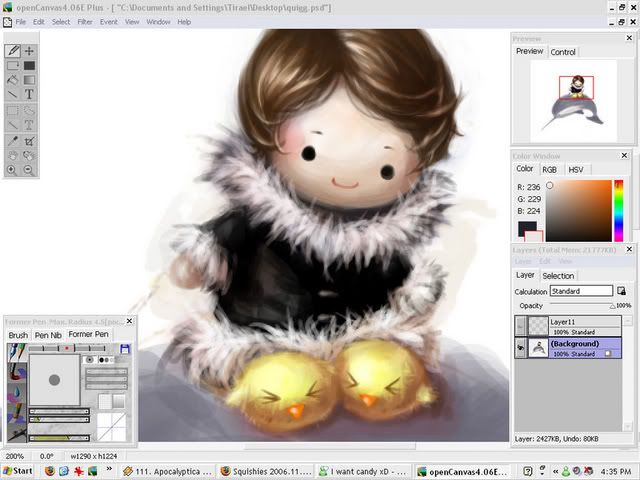The image size is (640, 480).
Task: Click the Layer menu in Layers panel
Action: [x=523, y=261]
